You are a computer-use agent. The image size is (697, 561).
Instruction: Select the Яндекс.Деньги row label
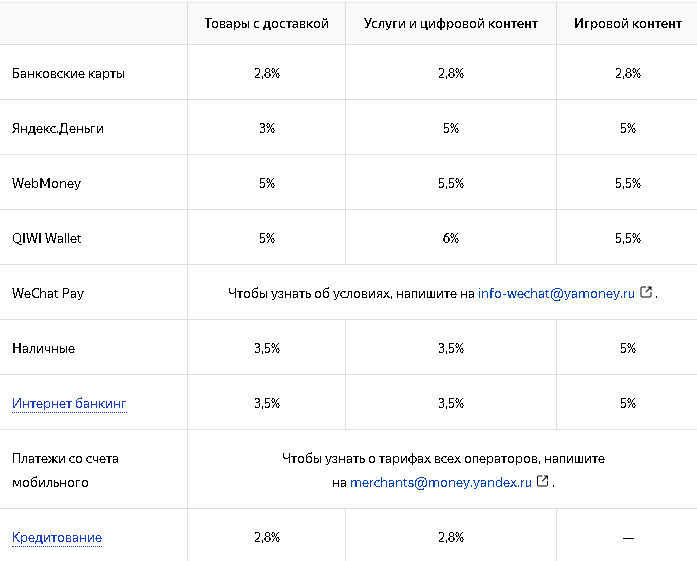58,128
